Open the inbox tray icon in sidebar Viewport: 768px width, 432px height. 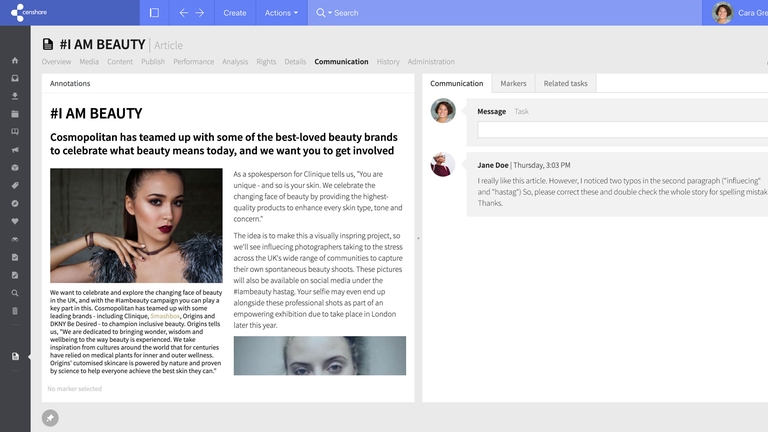[x=15, y=78]
